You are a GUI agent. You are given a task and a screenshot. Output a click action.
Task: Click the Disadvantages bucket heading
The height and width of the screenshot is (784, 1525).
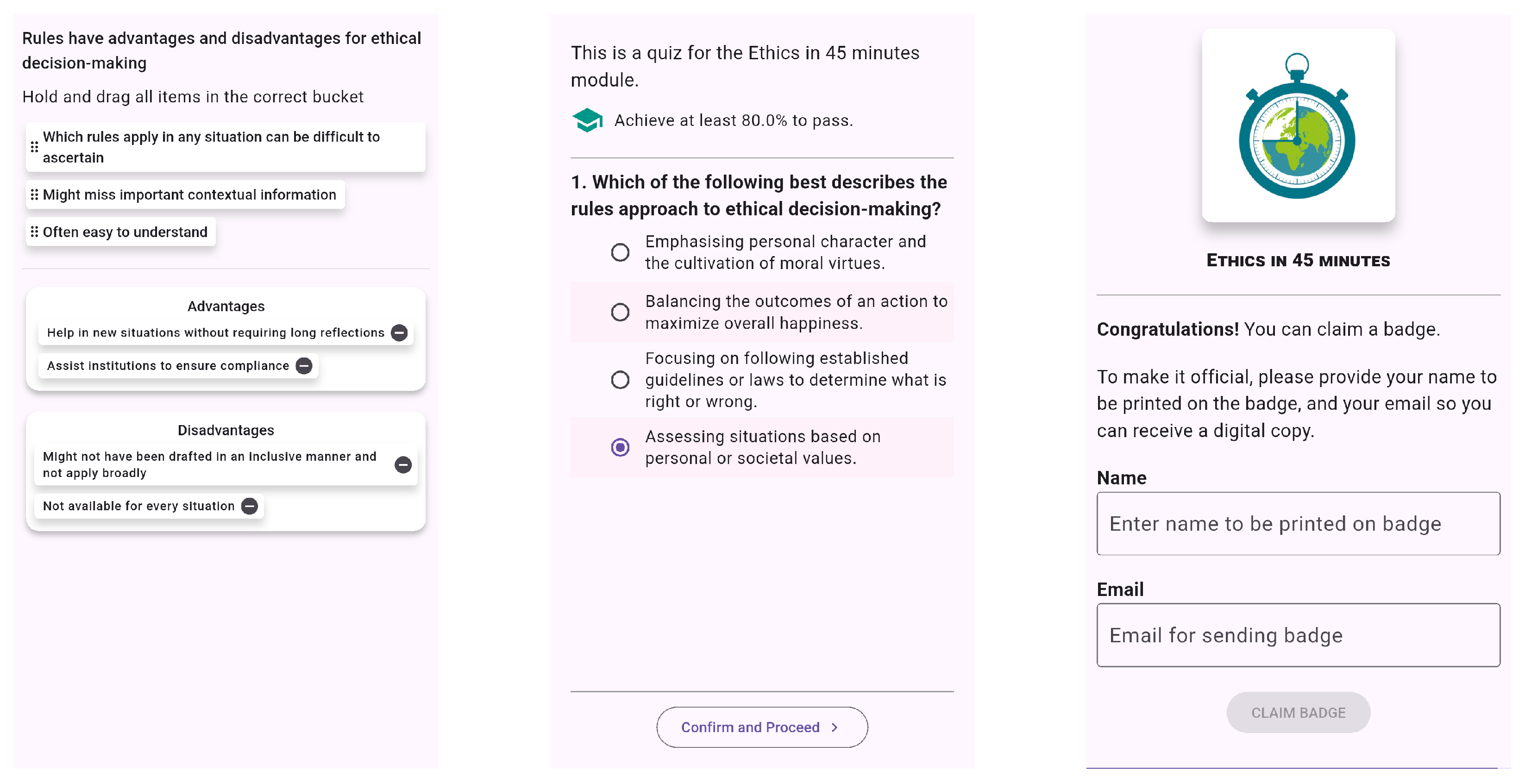pos(226,431)
